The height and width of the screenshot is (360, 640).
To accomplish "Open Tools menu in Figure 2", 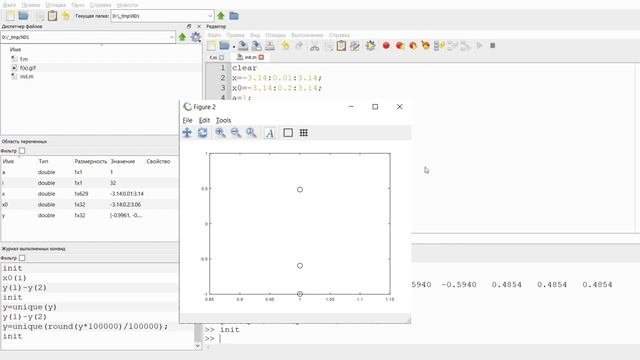I will [x=223, y=120].
